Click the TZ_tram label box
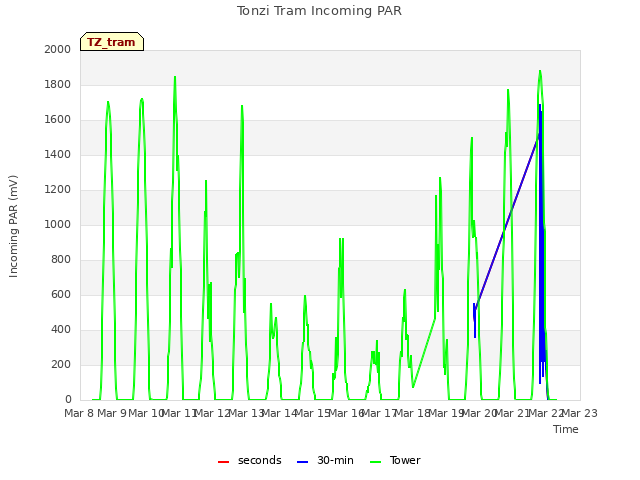640x480 pixels. click(112, 42)
